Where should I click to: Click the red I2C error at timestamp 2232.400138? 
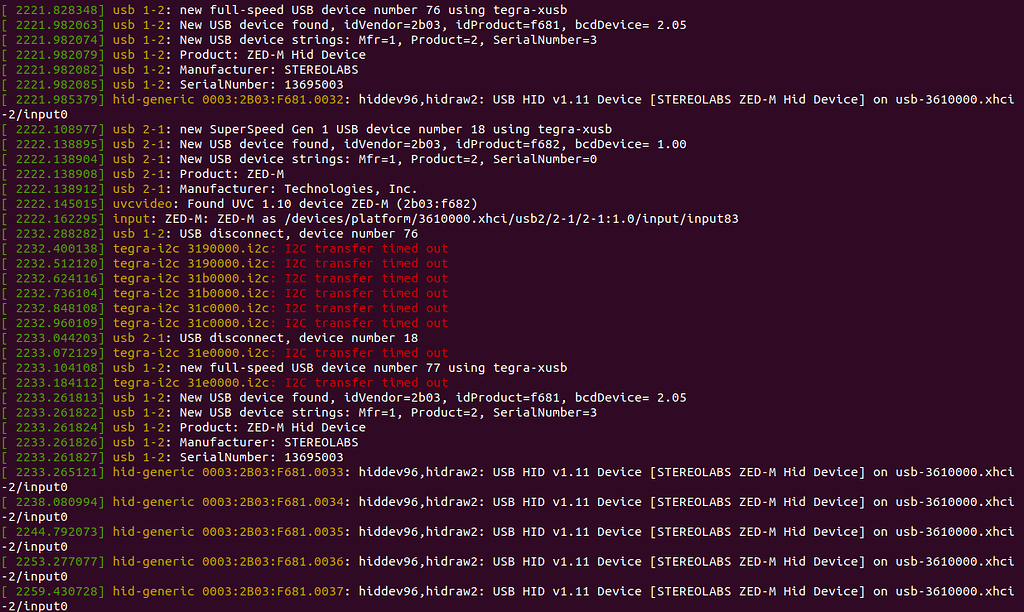point(367,249)
